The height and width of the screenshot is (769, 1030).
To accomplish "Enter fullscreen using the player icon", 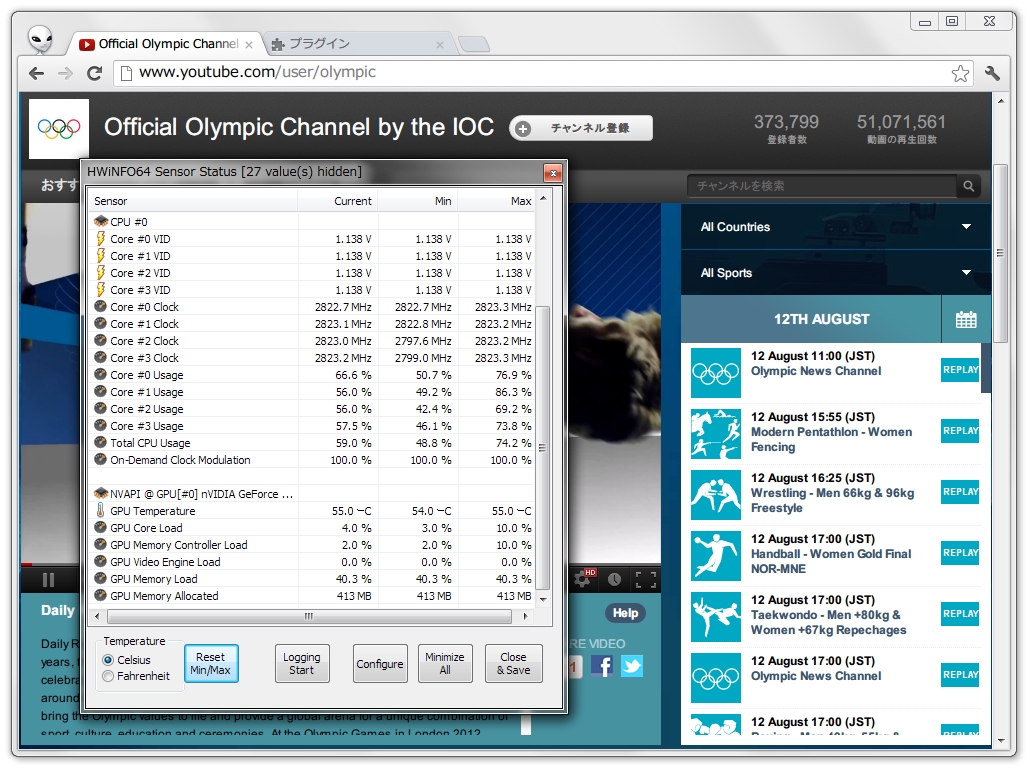I will [646, 580].
